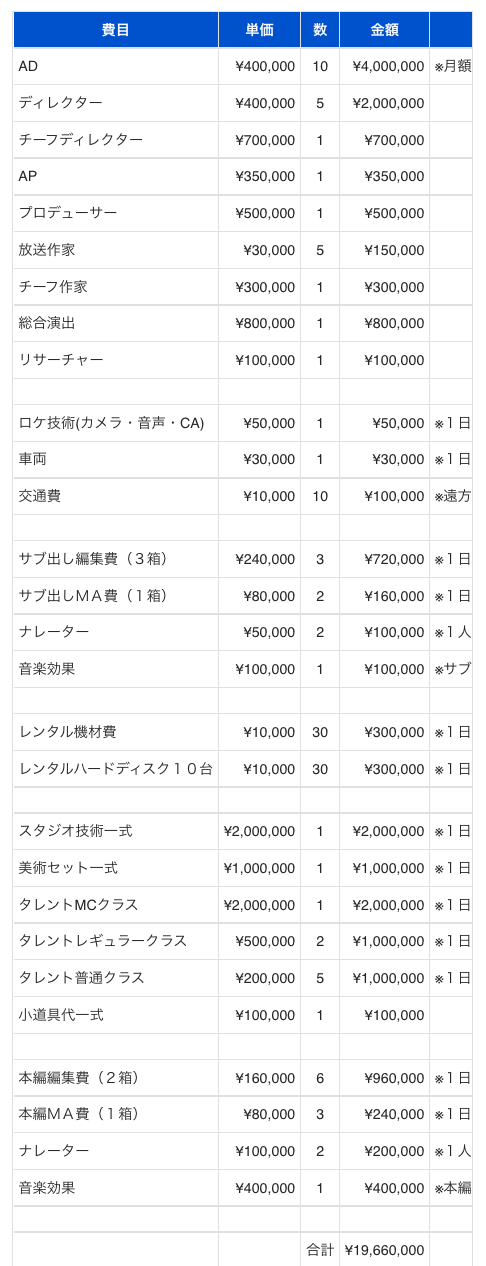Click the total ¥19,660,000 cell
The image size is (486, 1266).
(385, 1250)
